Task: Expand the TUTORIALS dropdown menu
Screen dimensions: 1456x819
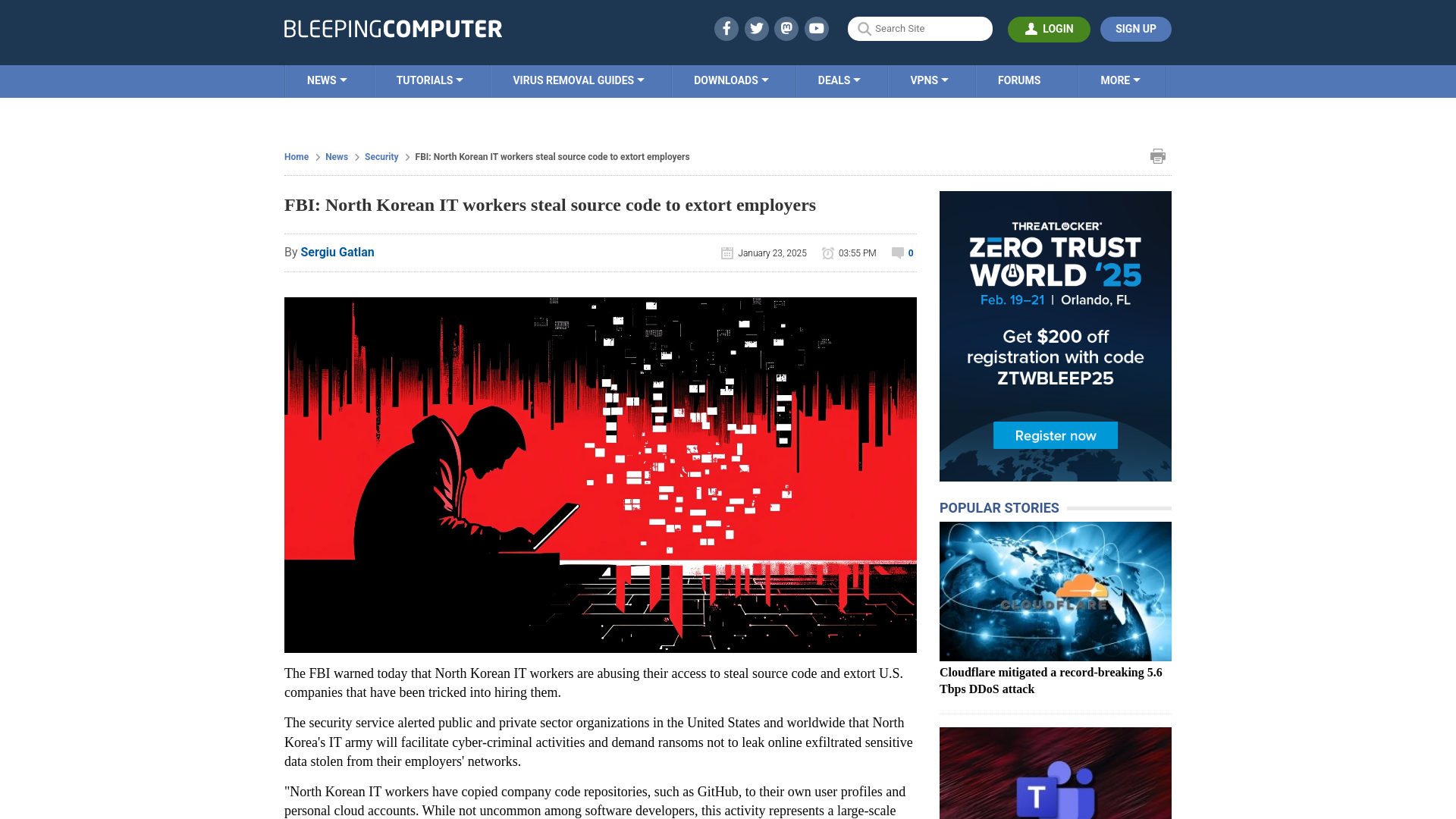Action: coord(429,80)
